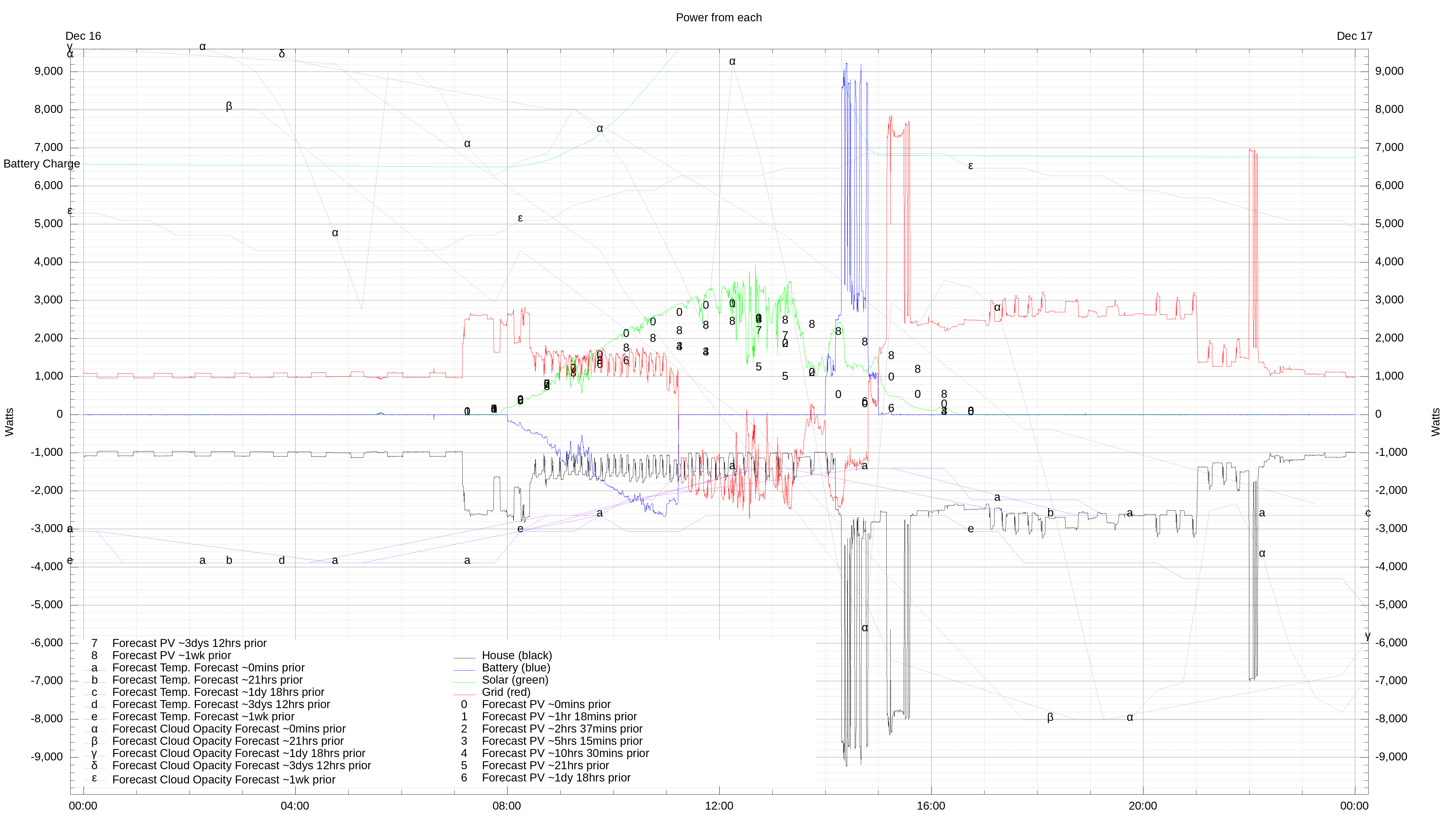Click legend 'Forecast Temp. Forecast ~21hrs prior'
The image size is (1456, 819).
(207, 680)
